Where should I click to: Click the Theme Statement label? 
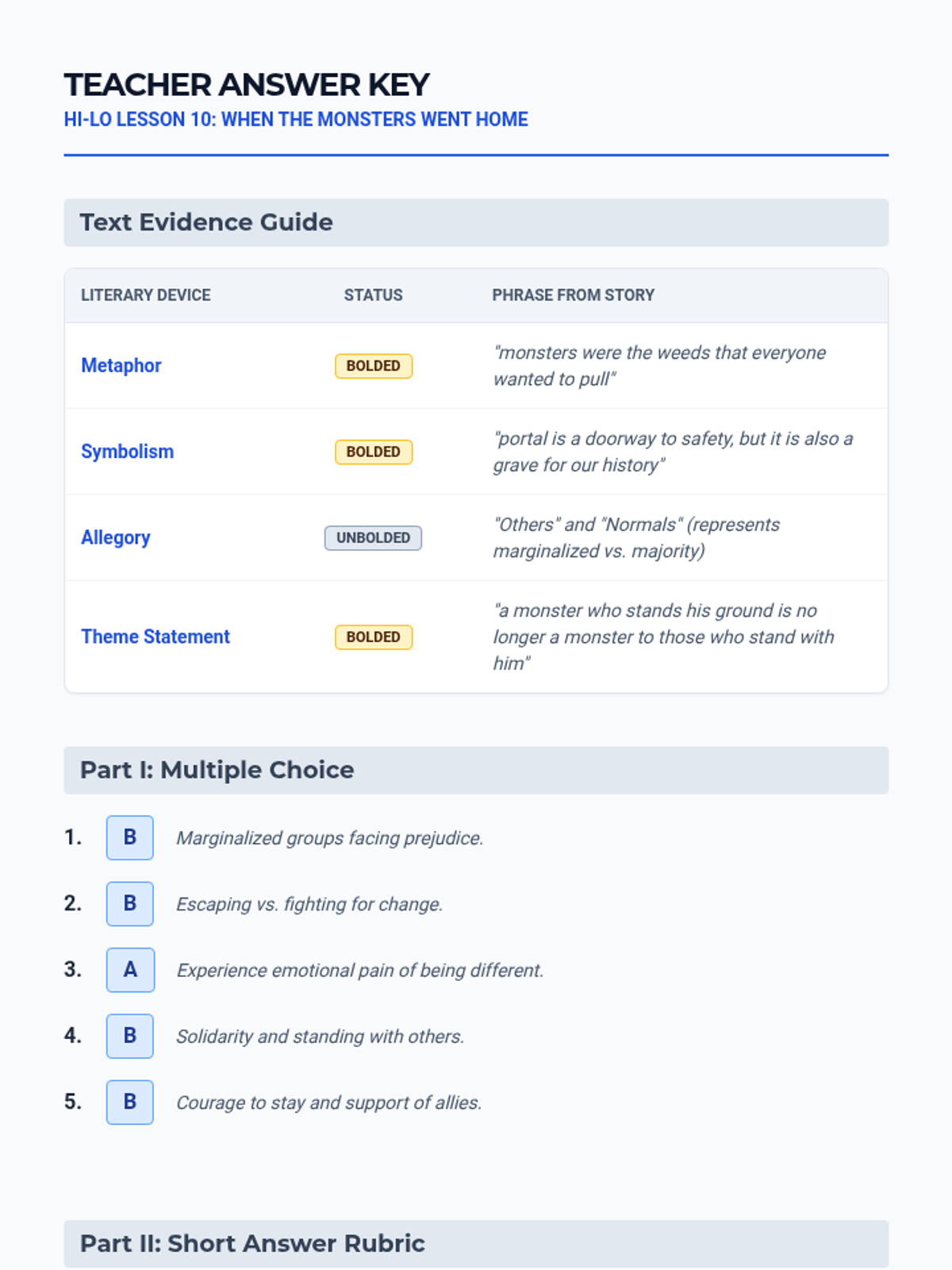155,637
